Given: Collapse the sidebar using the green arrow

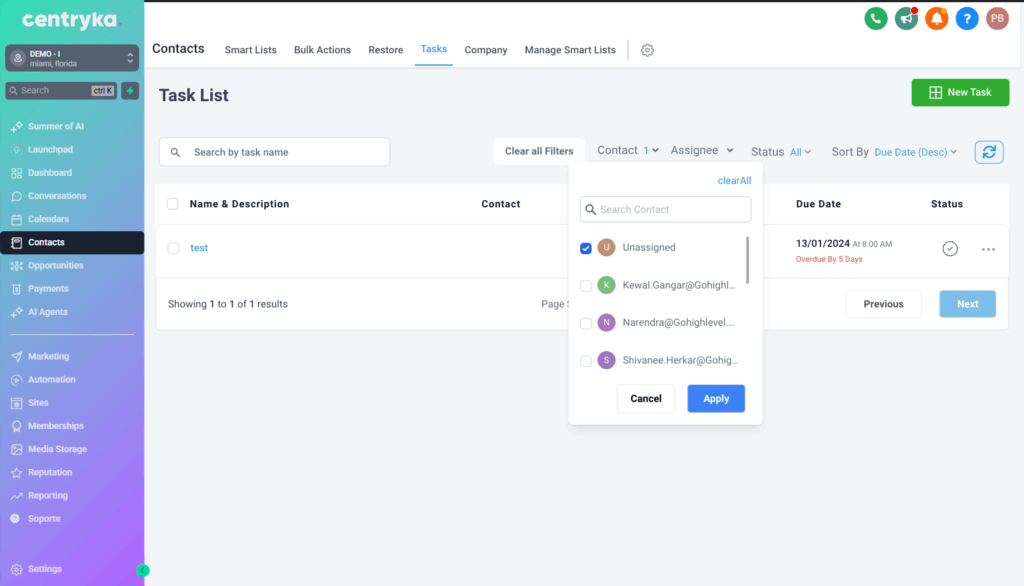Looking at the screenshot, I should click(143, 570).
